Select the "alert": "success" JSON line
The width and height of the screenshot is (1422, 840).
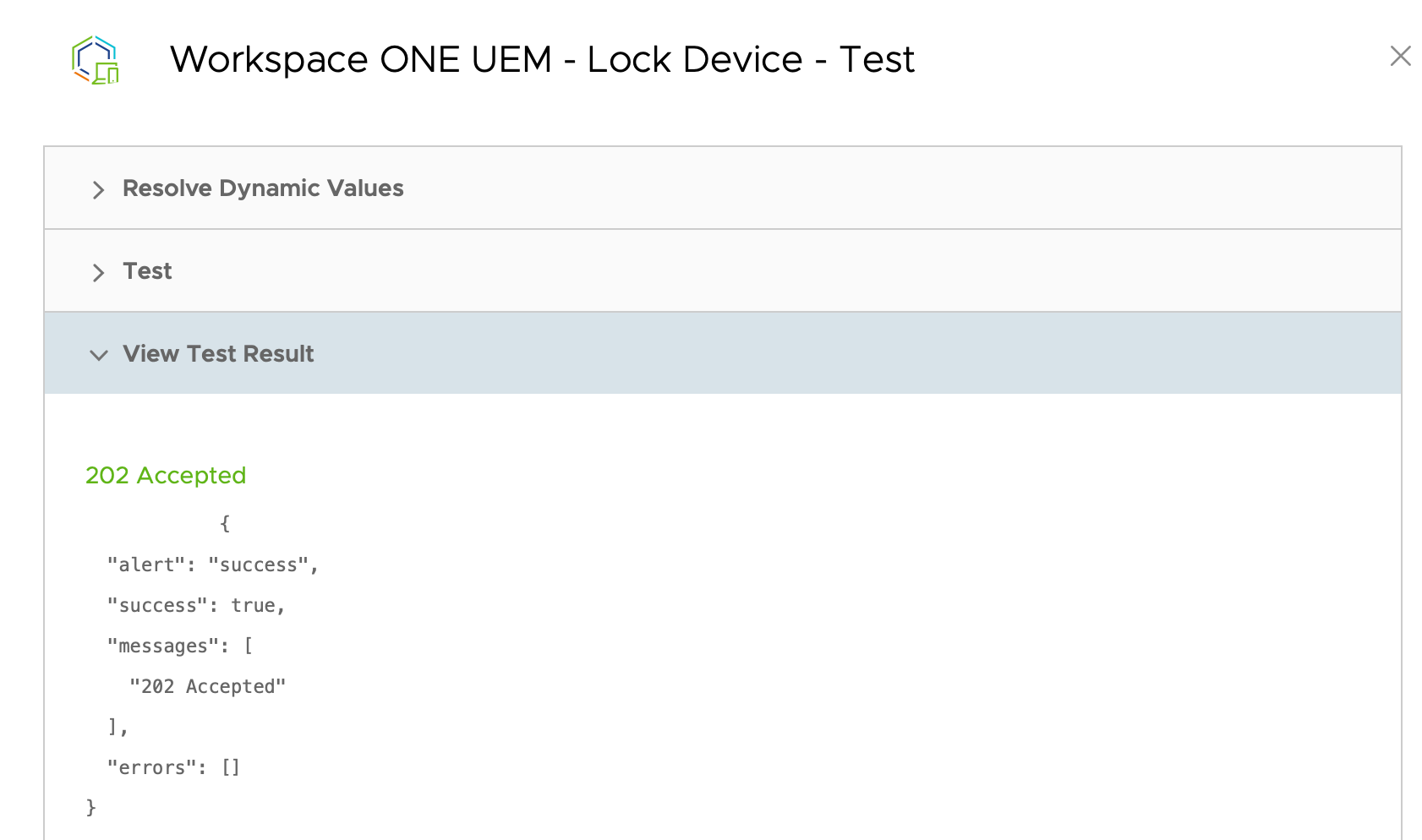click(x=212, y=565)
